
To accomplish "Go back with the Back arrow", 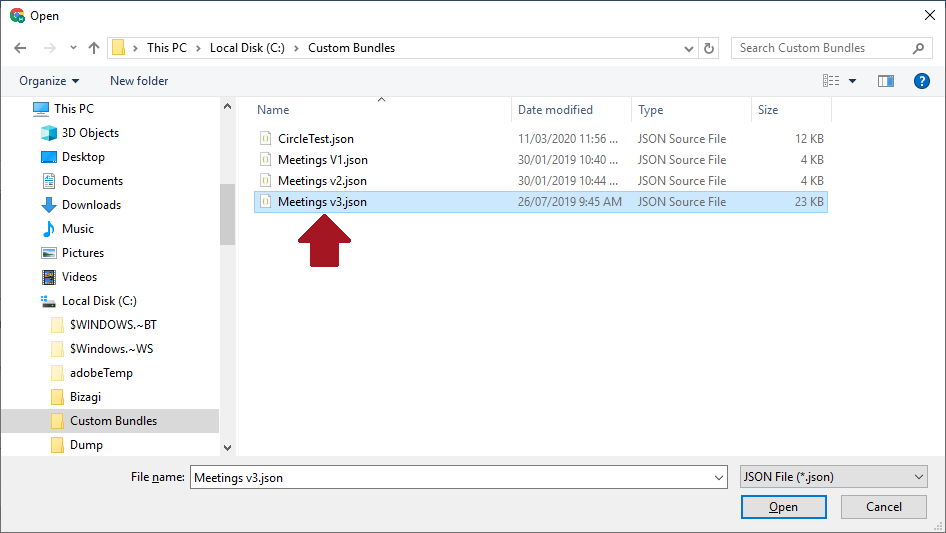I will [20, 48].
